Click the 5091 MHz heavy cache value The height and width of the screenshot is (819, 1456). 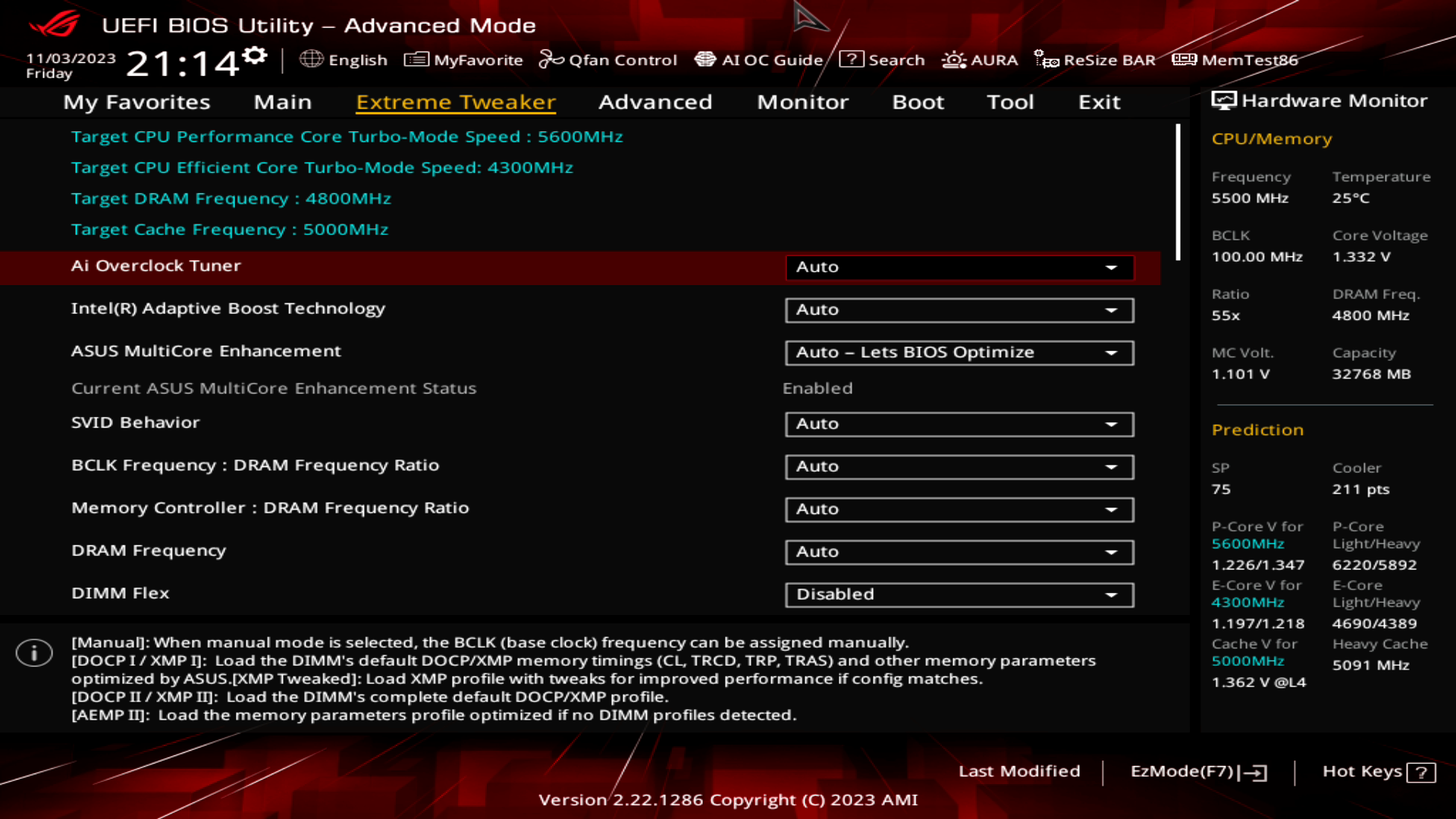coord(1370,665)
